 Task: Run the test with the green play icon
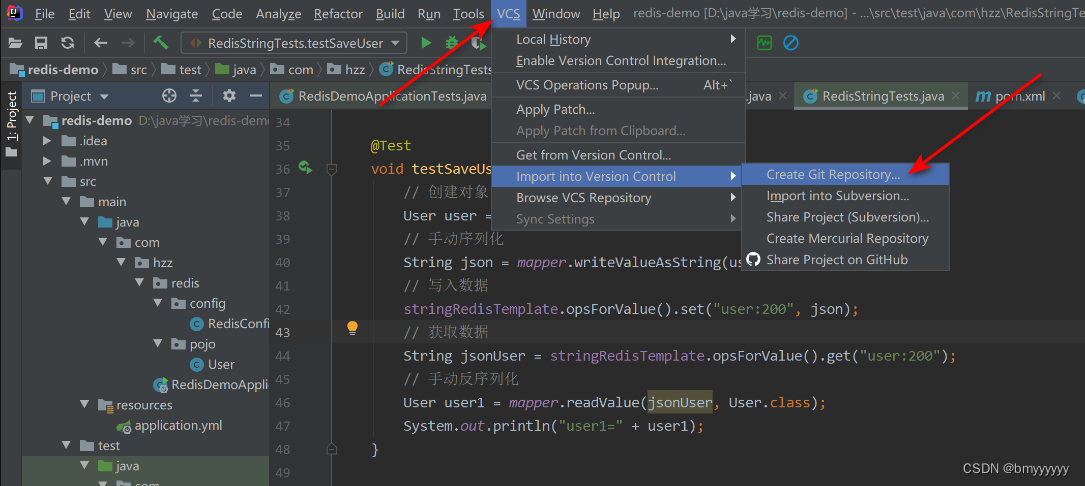click(426, 43)
